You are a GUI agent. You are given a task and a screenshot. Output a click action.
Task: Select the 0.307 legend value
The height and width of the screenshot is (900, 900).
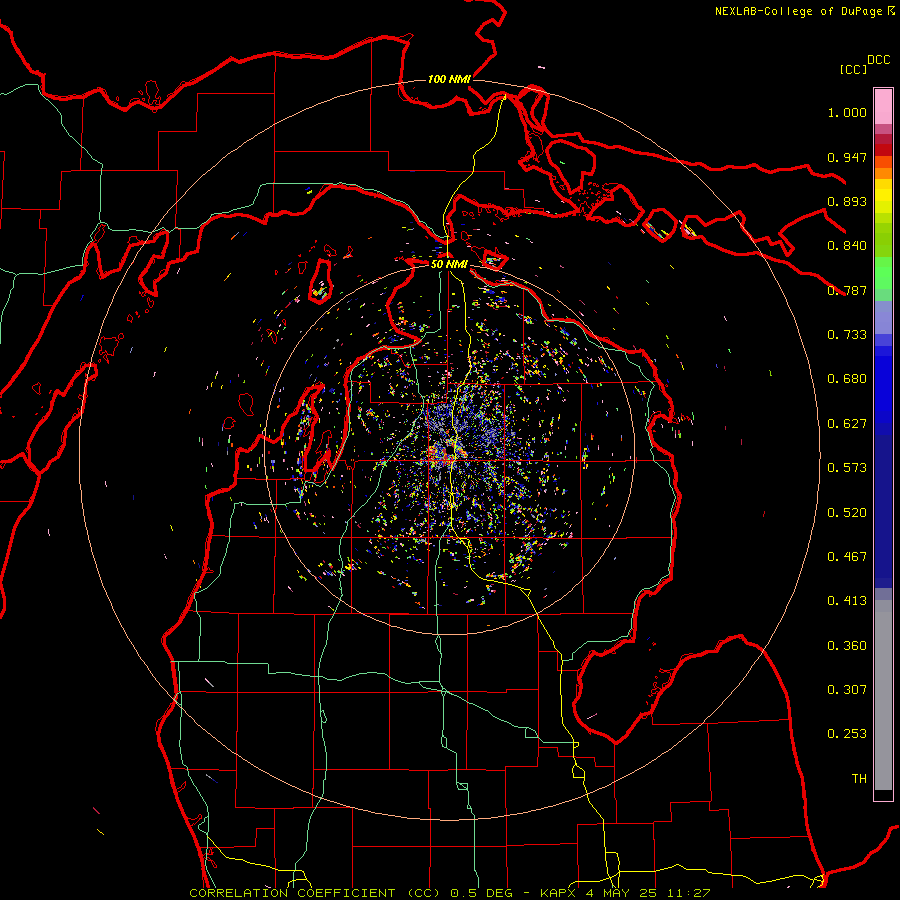[x=847, y=690]
